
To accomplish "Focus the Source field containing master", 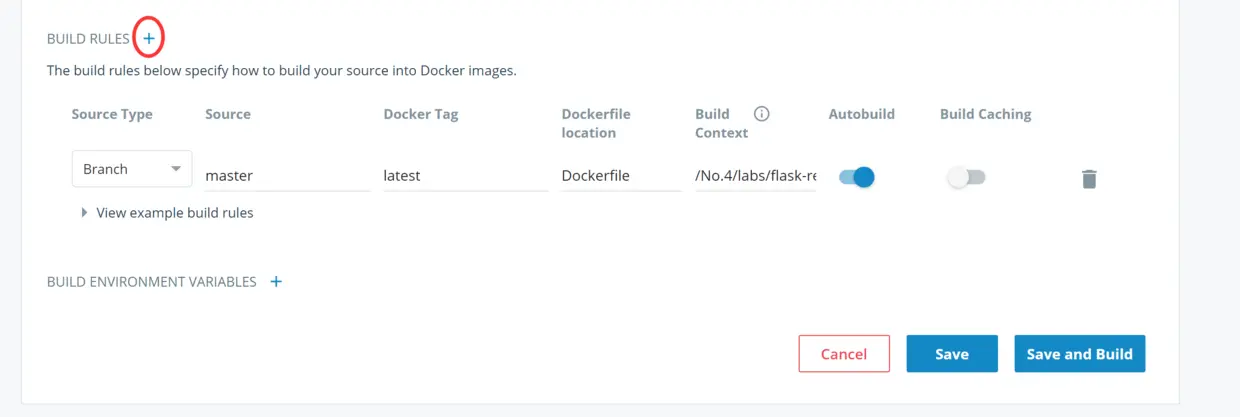I will coord(287,176).
